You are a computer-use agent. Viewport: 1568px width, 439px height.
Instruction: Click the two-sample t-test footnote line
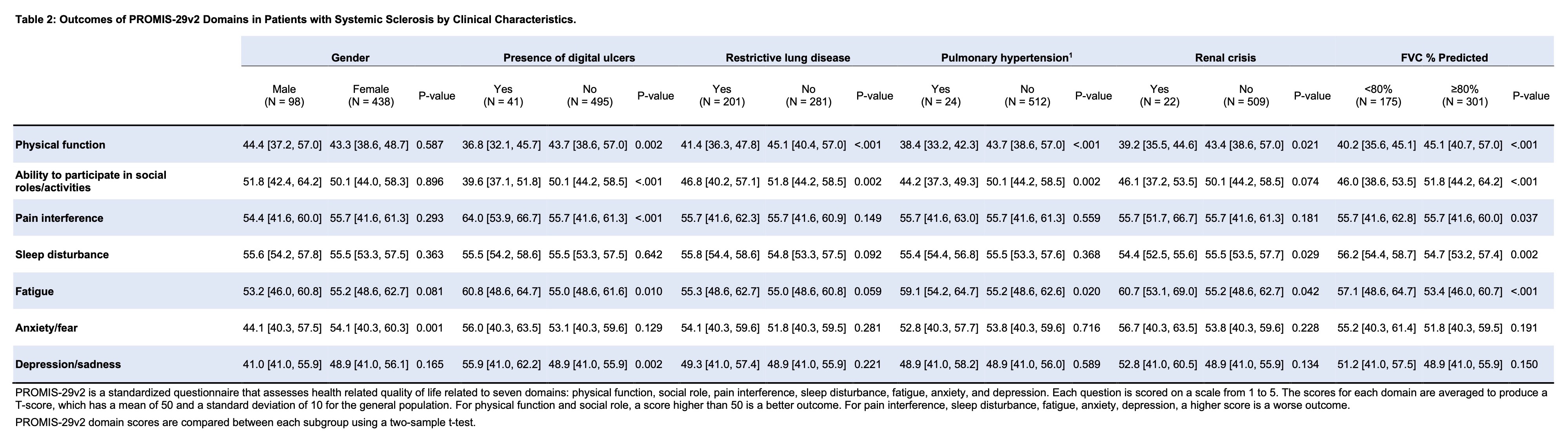245,422
